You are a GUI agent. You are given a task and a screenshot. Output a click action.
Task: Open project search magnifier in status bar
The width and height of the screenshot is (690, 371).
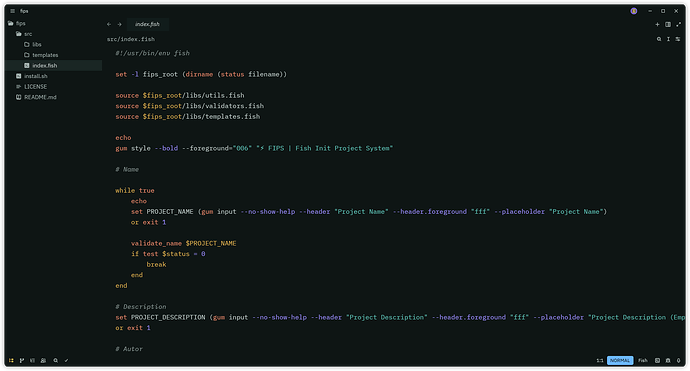pyautogui.click(x=55, y=360)
